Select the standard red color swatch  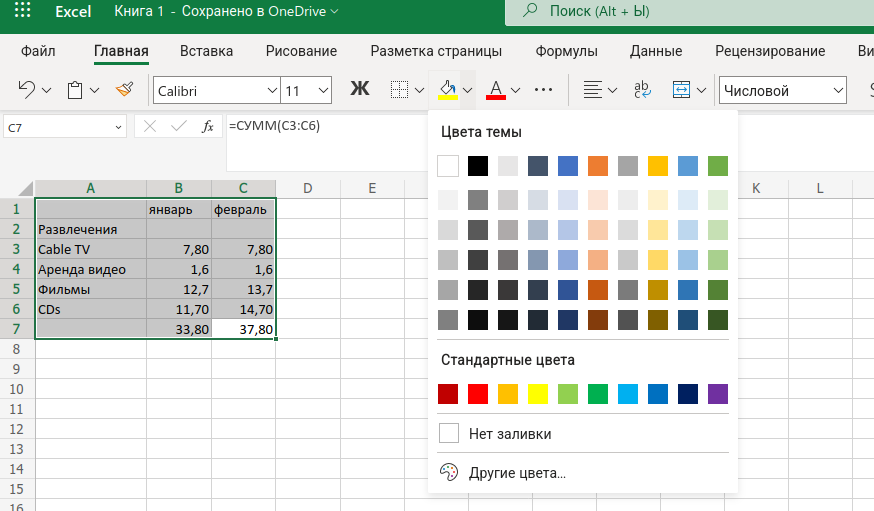pos(478,393)
